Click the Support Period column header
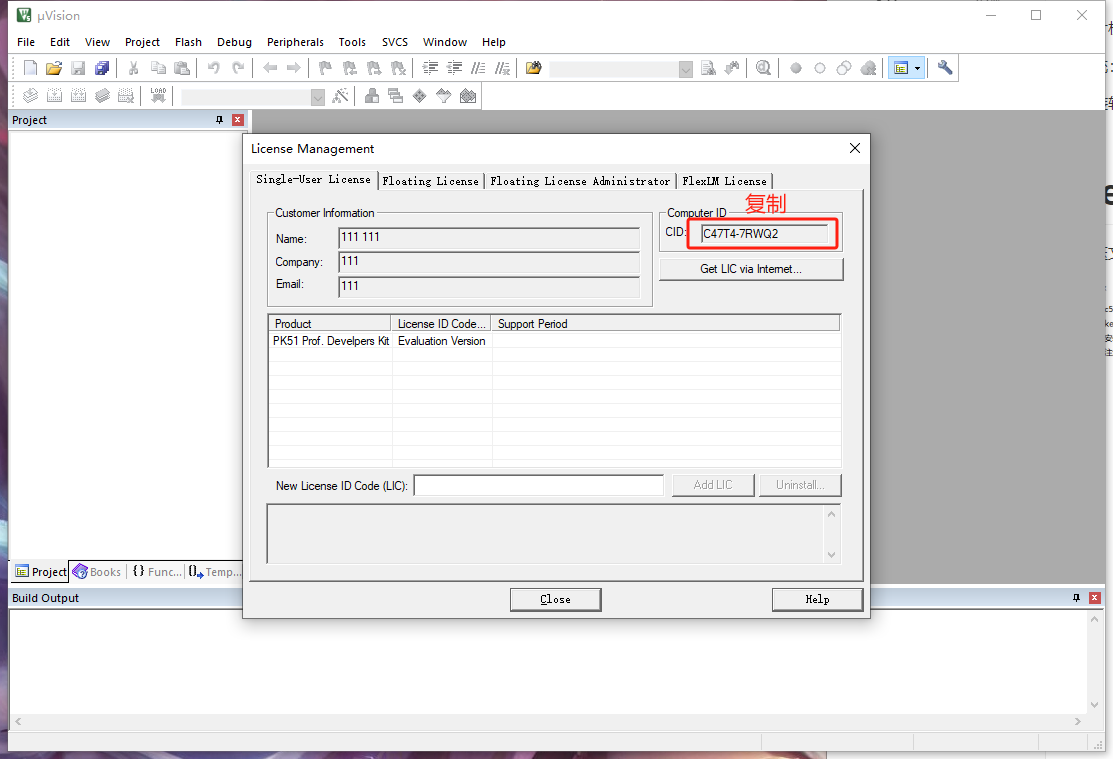1113x759 pixels. (666, 324)
